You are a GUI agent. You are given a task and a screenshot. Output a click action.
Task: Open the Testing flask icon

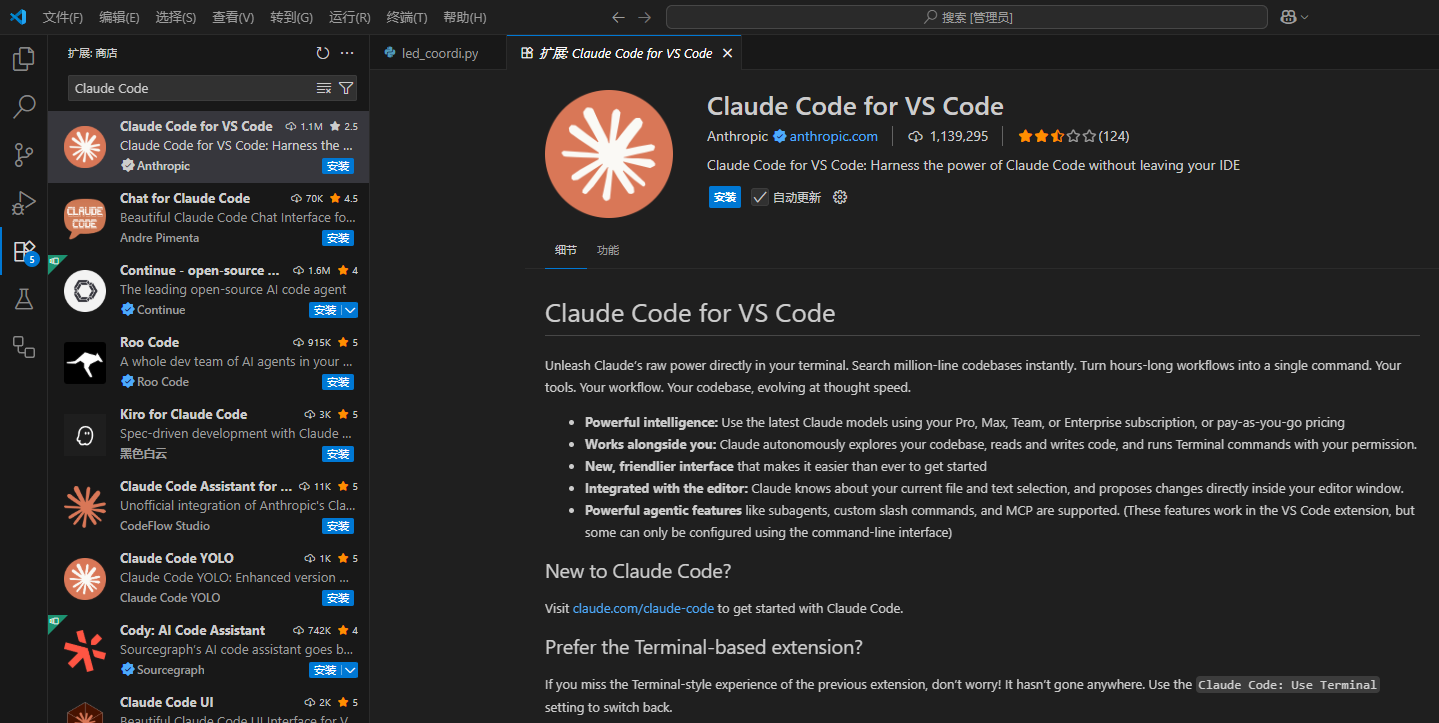pos(24,299)
